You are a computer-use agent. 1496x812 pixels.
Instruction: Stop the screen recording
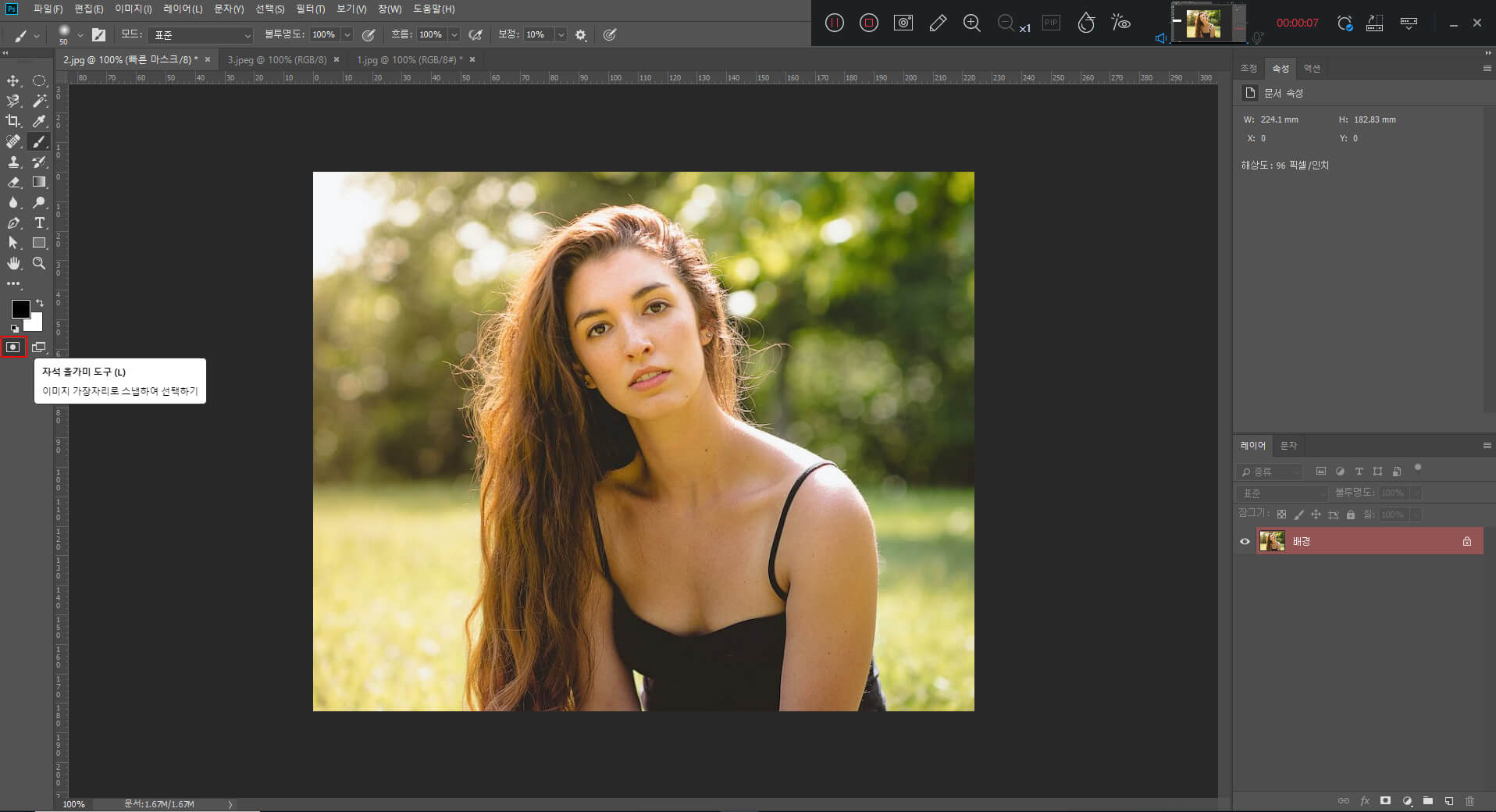pyautogui.click(x=868, y=23)
